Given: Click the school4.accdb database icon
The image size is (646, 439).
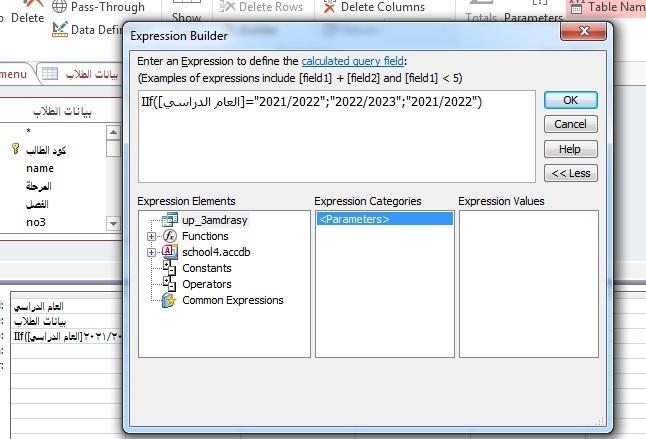Looking at the screenshot, I should click(x=169, y=252).
